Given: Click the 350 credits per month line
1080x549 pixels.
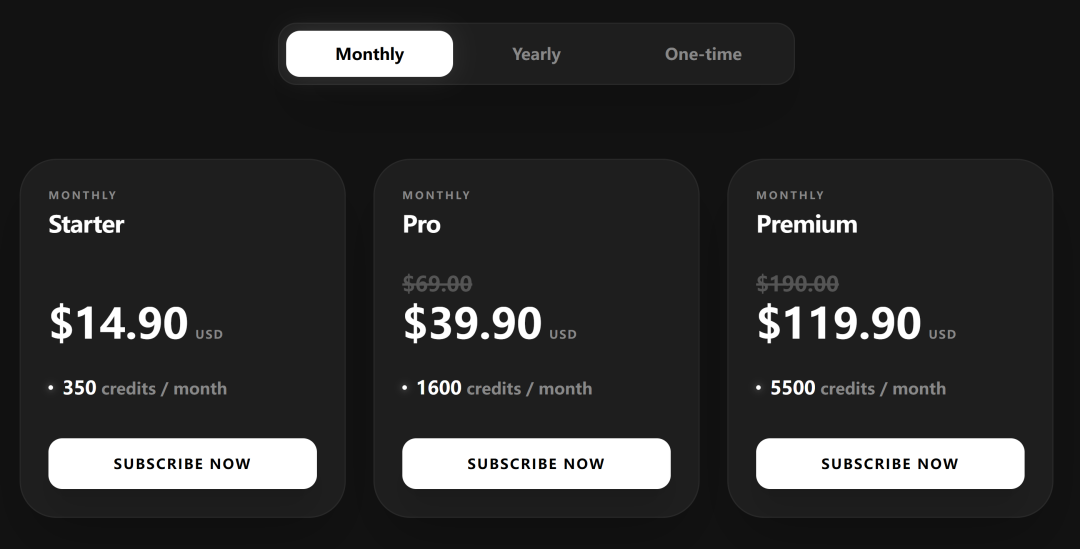Looking at the screenshot, I should tap(144, 388).
